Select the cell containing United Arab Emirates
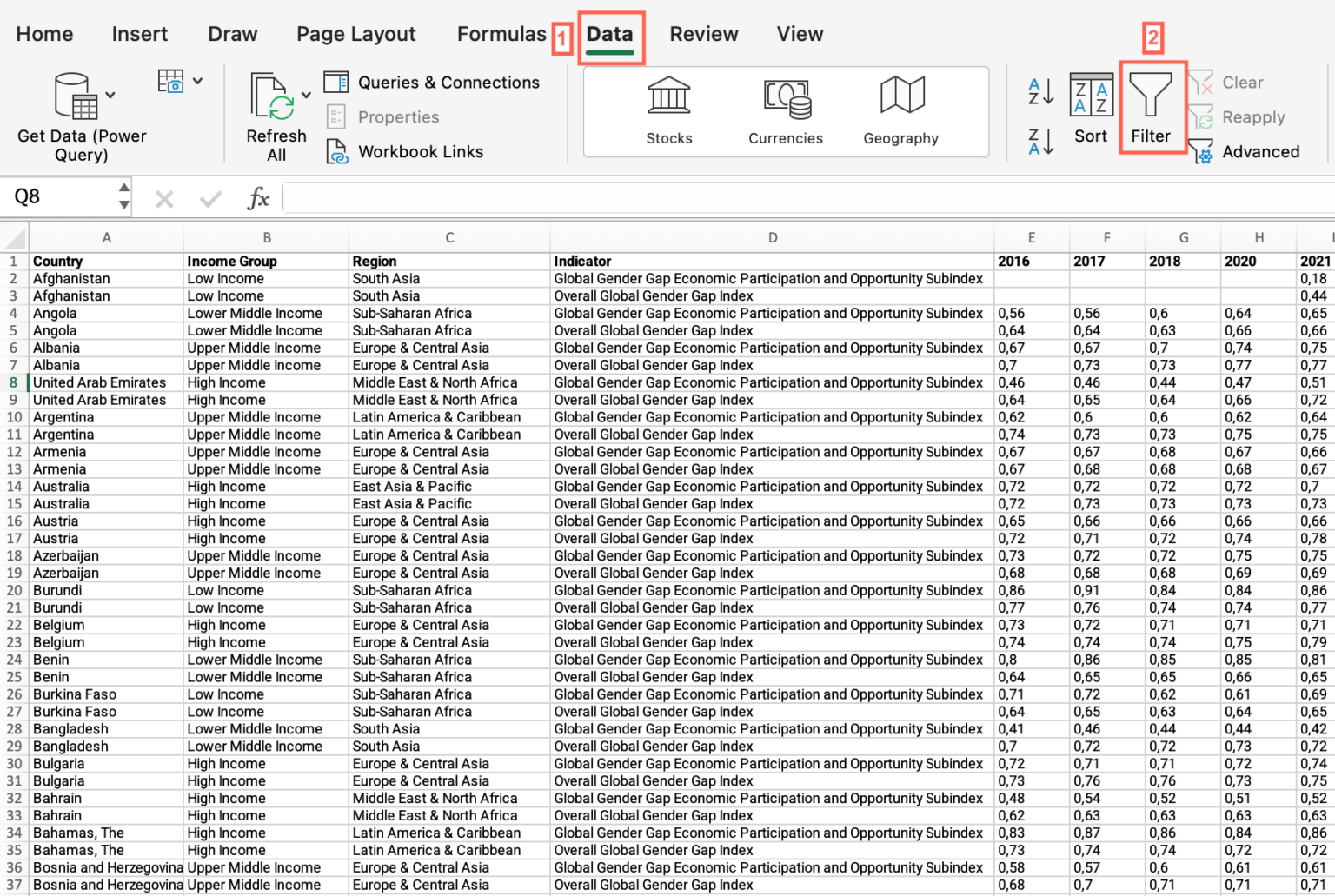This screenshot has height=896, width=1335. [x=99, y=382]
